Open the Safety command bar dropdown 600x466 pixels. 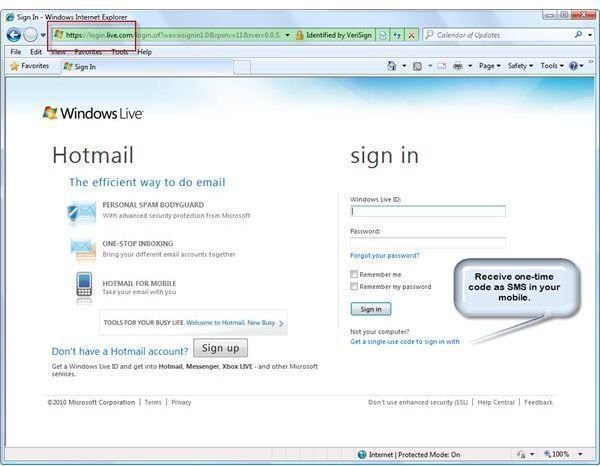click(x=520, y=66)
